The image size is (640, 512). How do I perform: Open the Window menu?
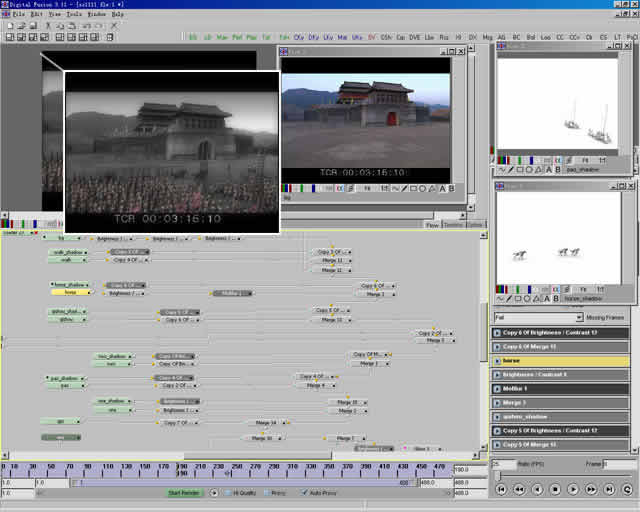point(97,14)
